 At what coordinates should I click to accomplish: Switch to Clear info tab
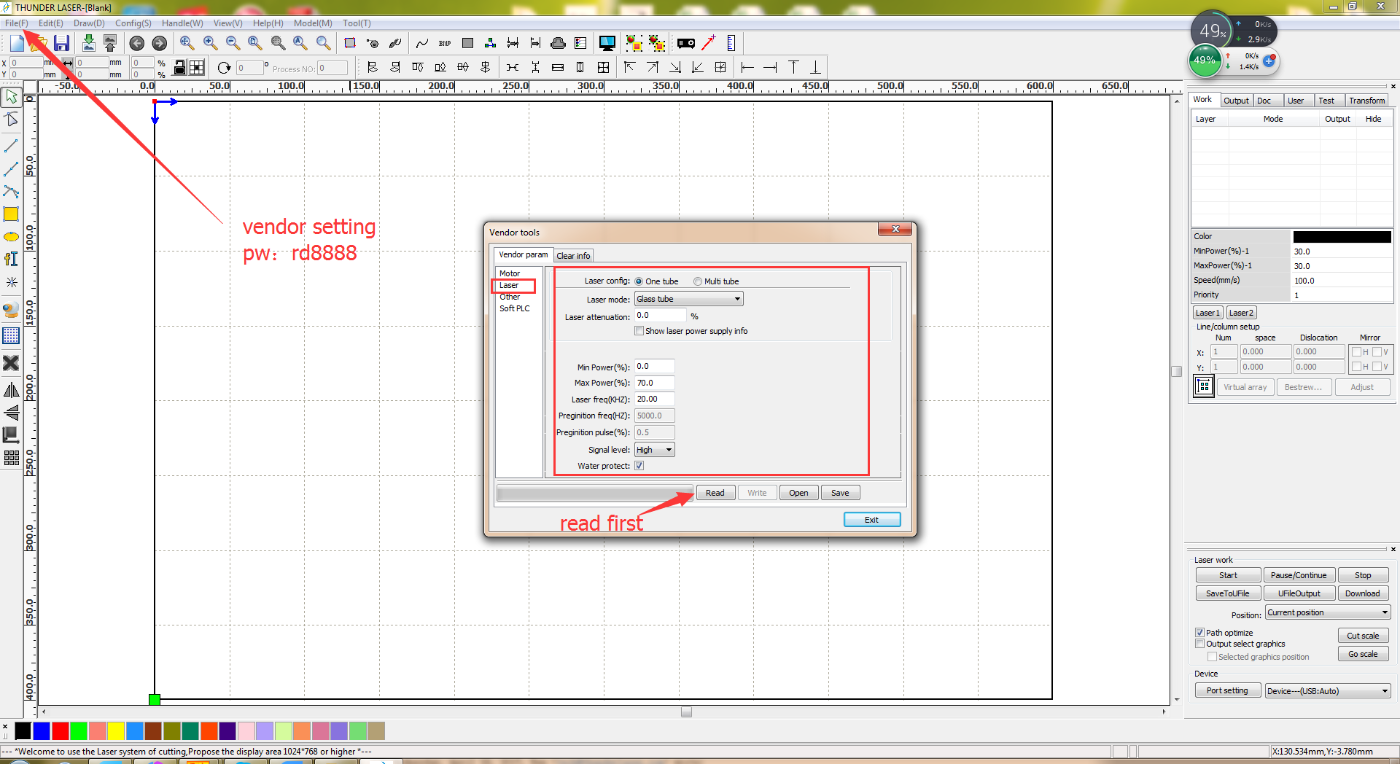pyautogui.click(x=574, y=256)
